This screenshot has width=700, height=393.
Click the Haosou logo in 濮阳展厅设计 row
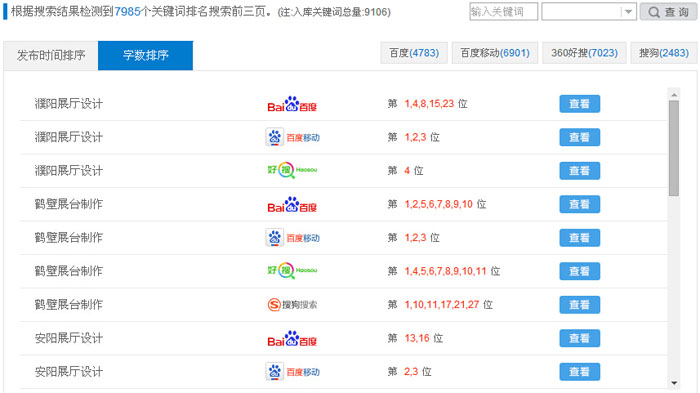click(292, 170)
